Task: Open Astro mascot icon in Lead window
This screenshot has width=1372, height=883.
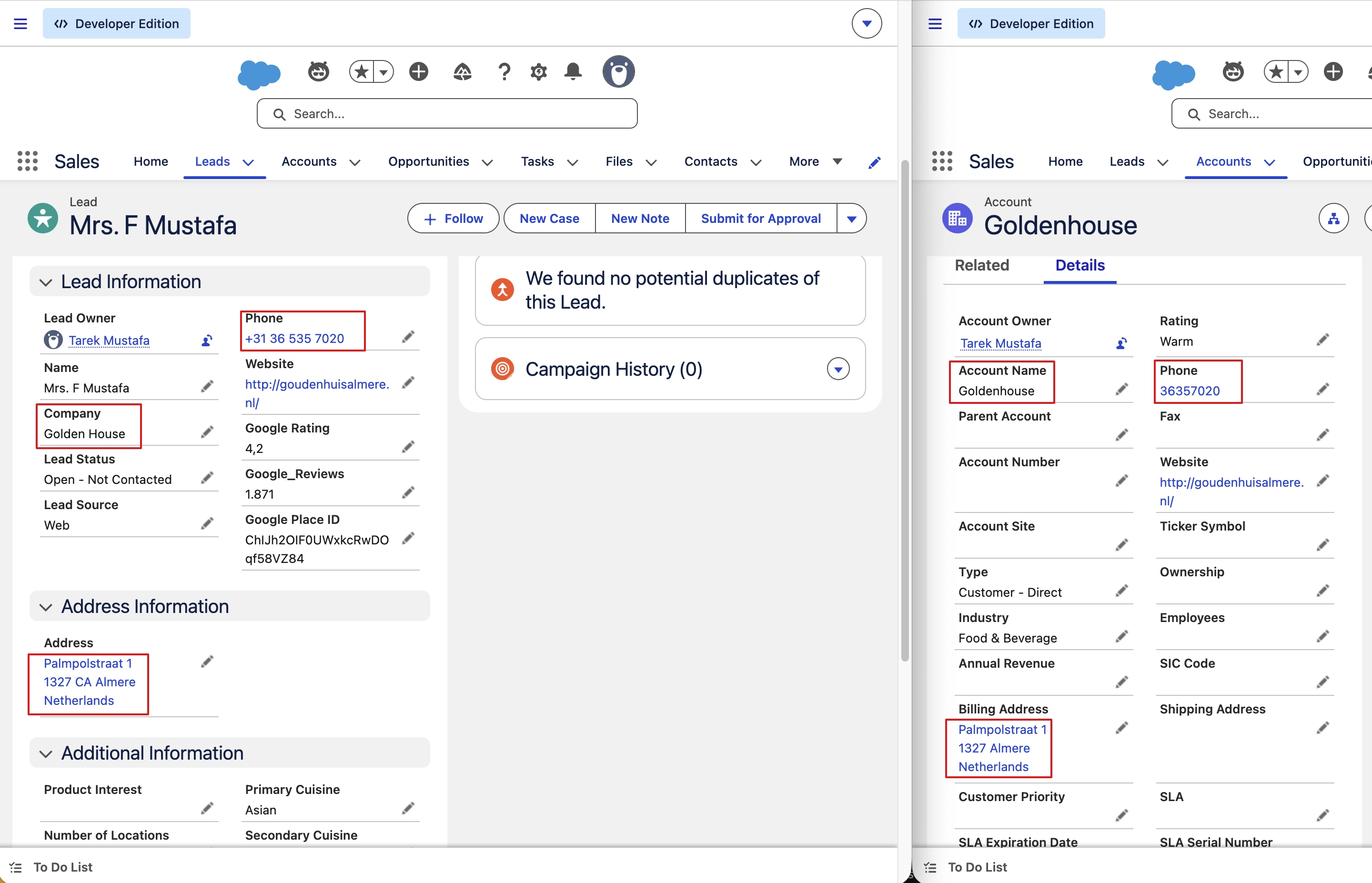Action: click(318, 71)
